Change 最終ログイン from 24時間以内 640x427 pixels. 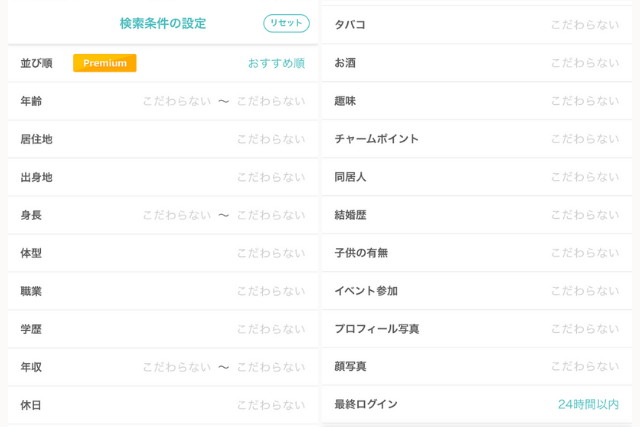(x=587, y=405)
